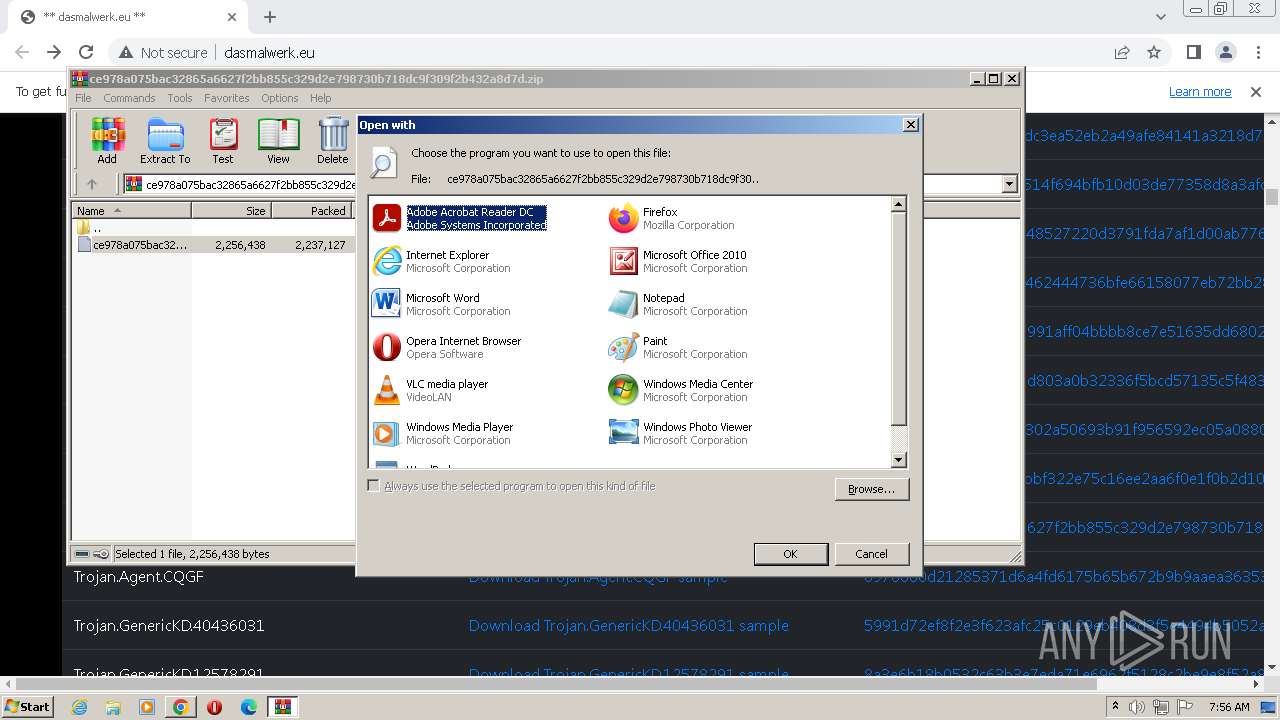1280x720 pixels.
Task: Reload the page in Chrome
Action: click(x=86, y=52)
